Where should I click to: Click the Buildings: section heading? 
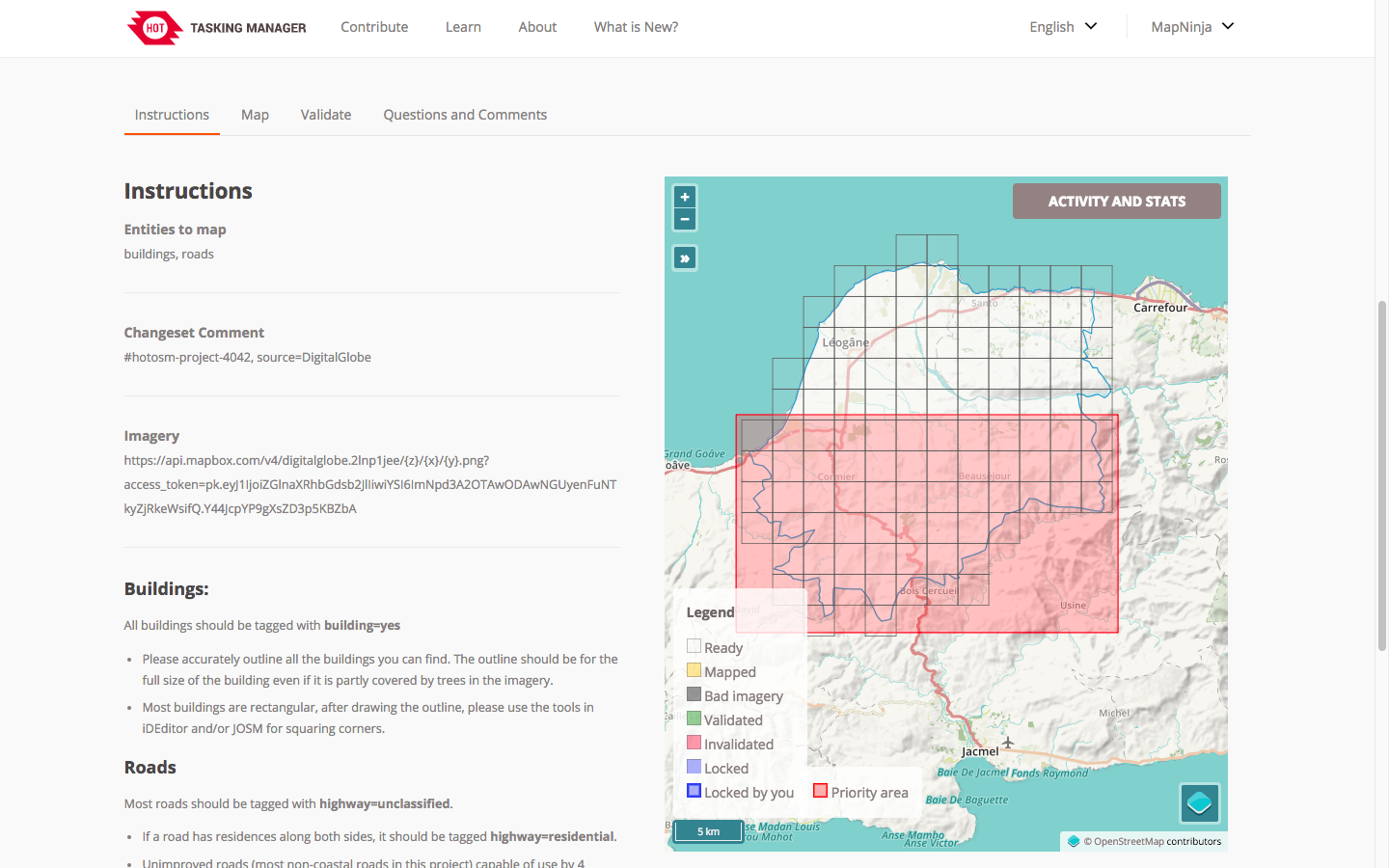coord(166,589)
